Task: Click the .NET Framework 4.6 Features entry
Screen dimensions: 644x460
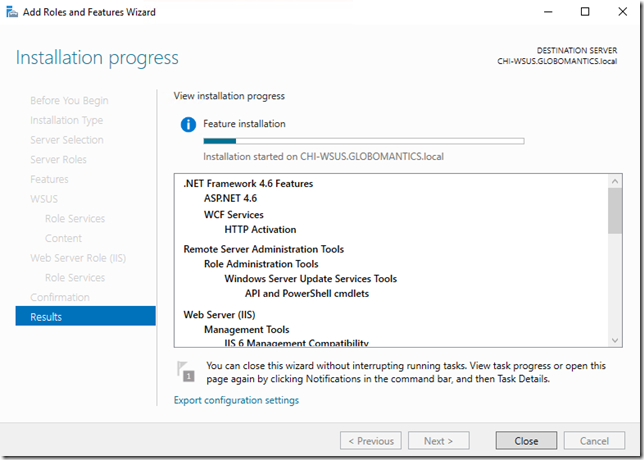Action: point(248,184)
